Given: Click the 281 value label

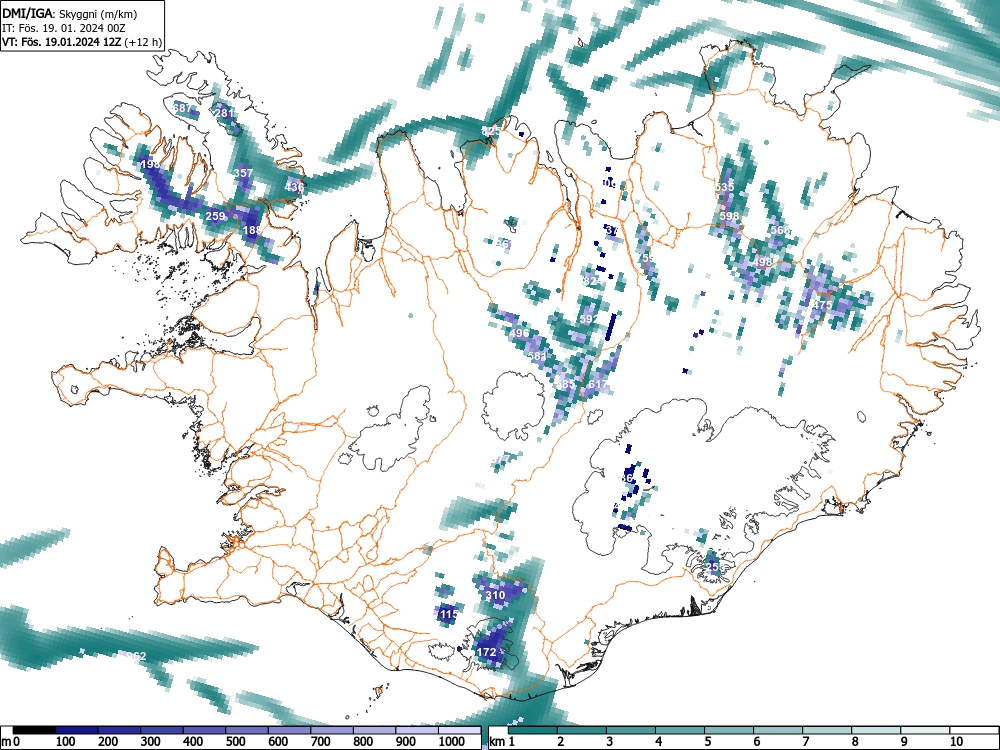Looking at the screenshot, I should click(224, 114).
